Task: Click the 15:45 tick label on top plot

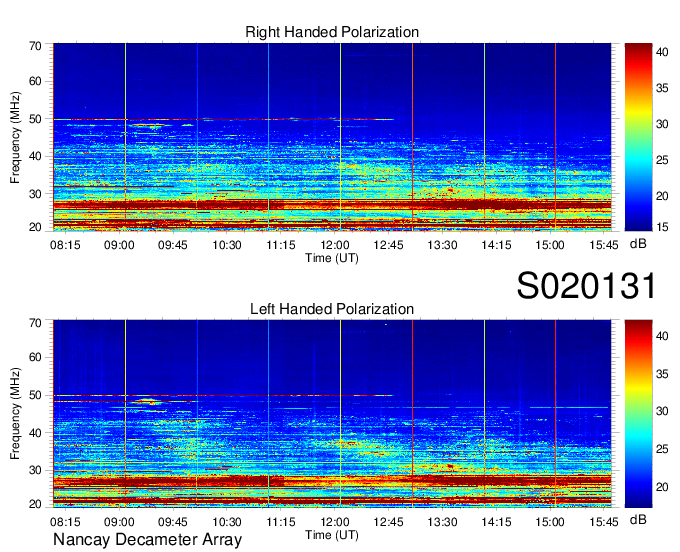Action: point(604,245)
